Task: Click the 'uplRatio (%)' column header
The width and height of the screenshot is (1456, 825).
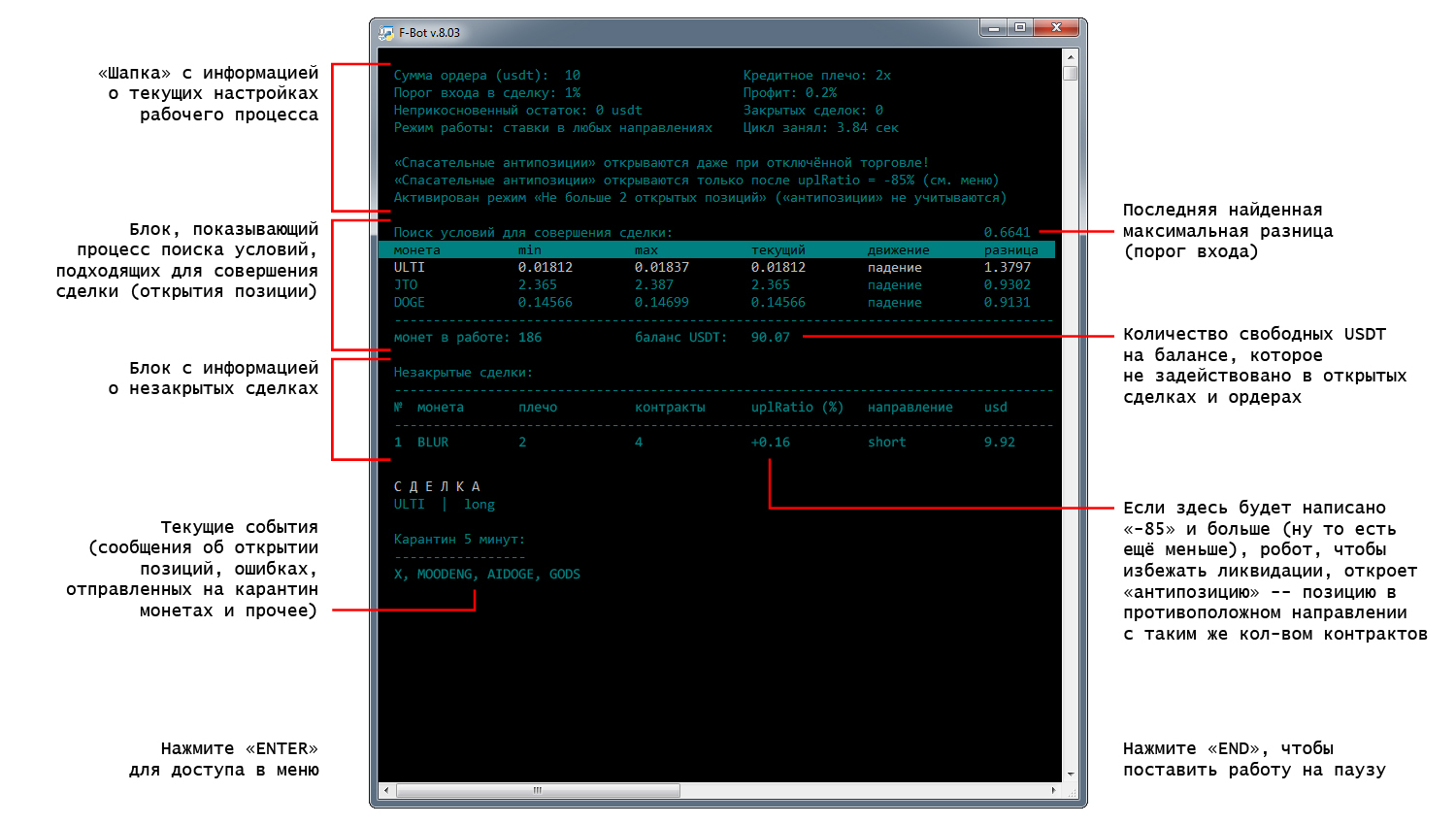Action: point(798,408)
